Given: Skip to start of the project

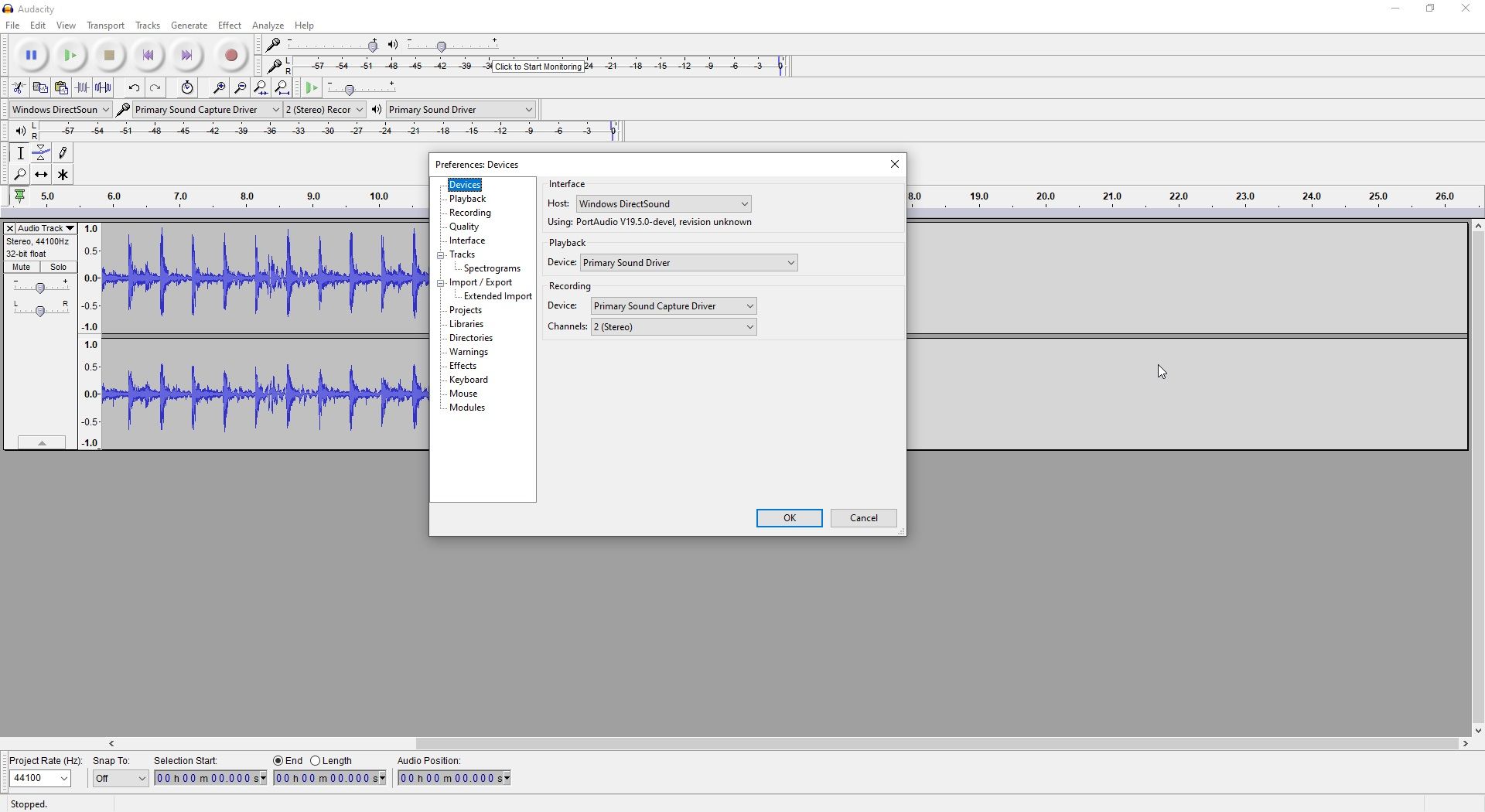Looking at the screenshot, I should pyautogui.click(x=148, y=56).
